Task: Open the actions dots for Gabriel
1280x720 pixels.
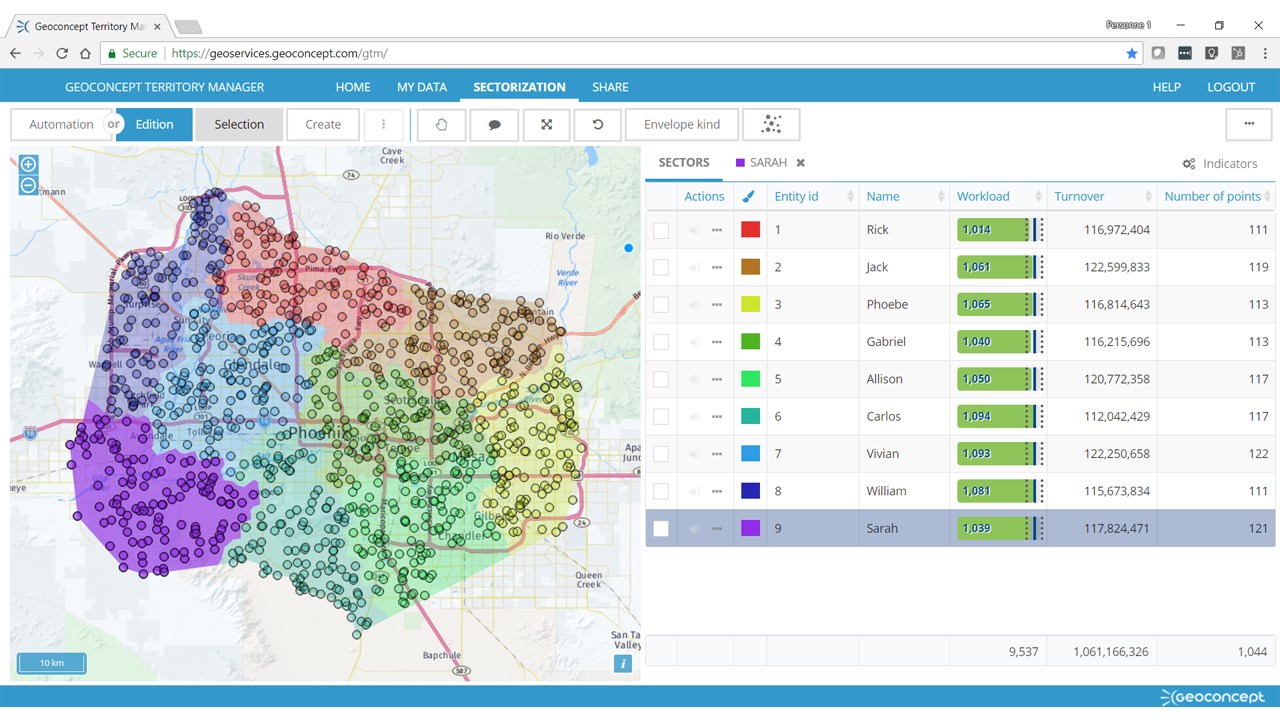Action: tap(716, 342)
